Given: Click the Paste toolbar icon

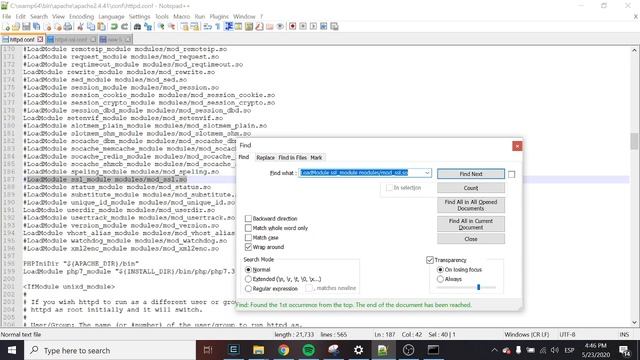Looking at the screenshot, I should tap(101, 27).
